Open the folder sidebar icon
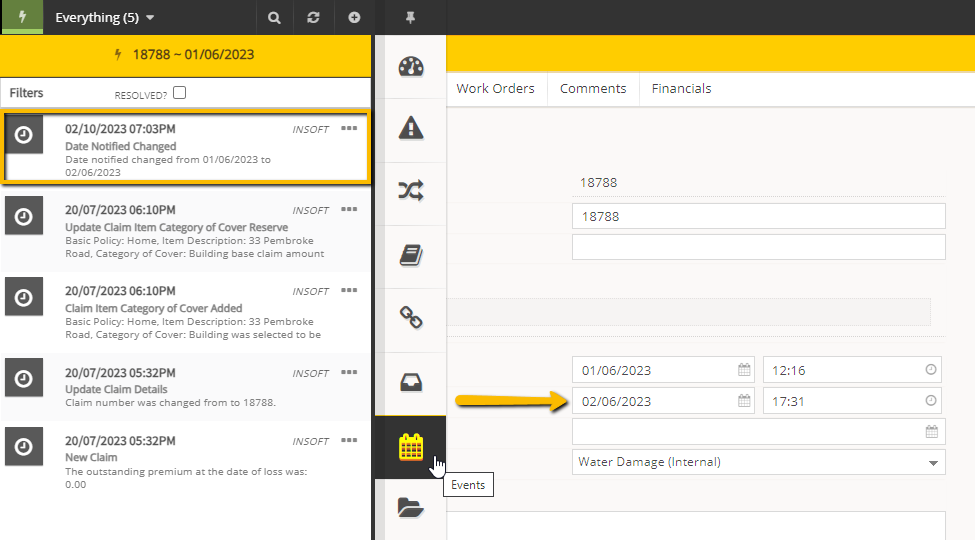Viewport: 975px width, 540px height. (x=411, y=508)
